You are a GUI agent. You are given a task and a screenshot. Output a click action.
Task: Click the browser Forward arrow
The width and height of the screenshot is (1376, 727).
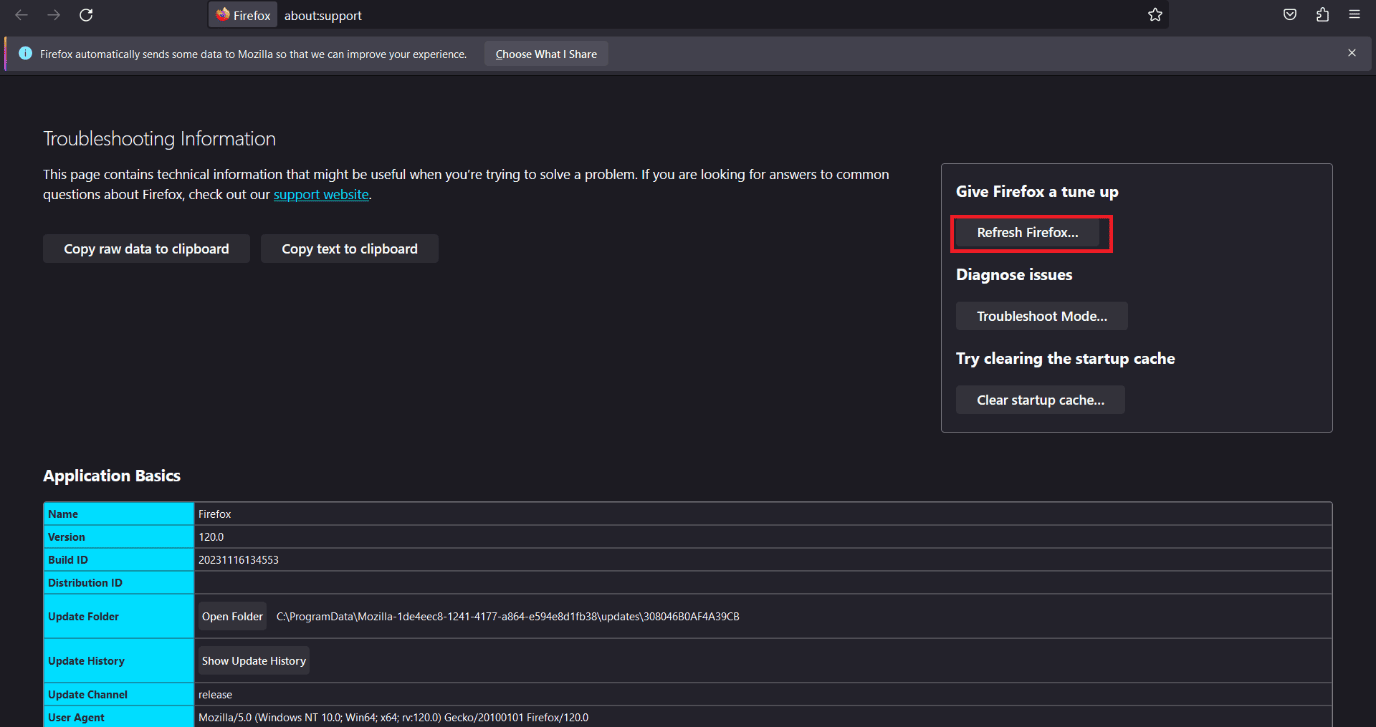point(54,15)
